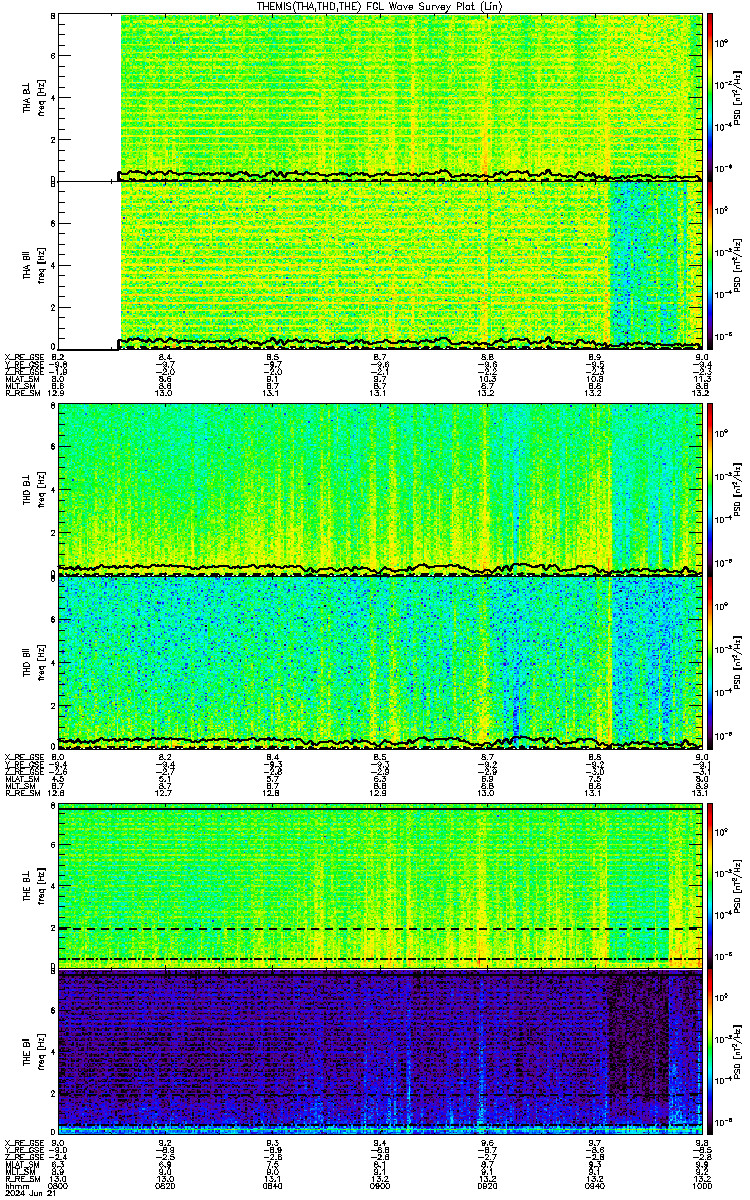Click the THE B-perpendicular spectrogram panel

(380, 886)
